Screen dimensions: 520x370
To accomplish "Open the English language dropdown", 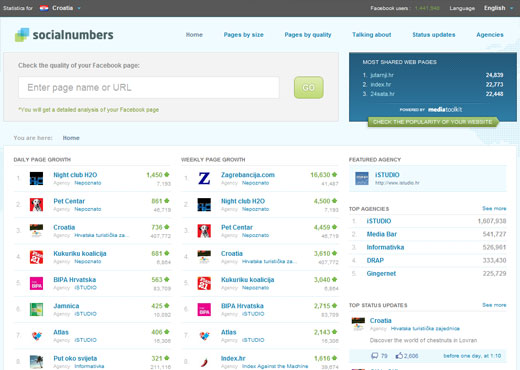I will [498, 8].
